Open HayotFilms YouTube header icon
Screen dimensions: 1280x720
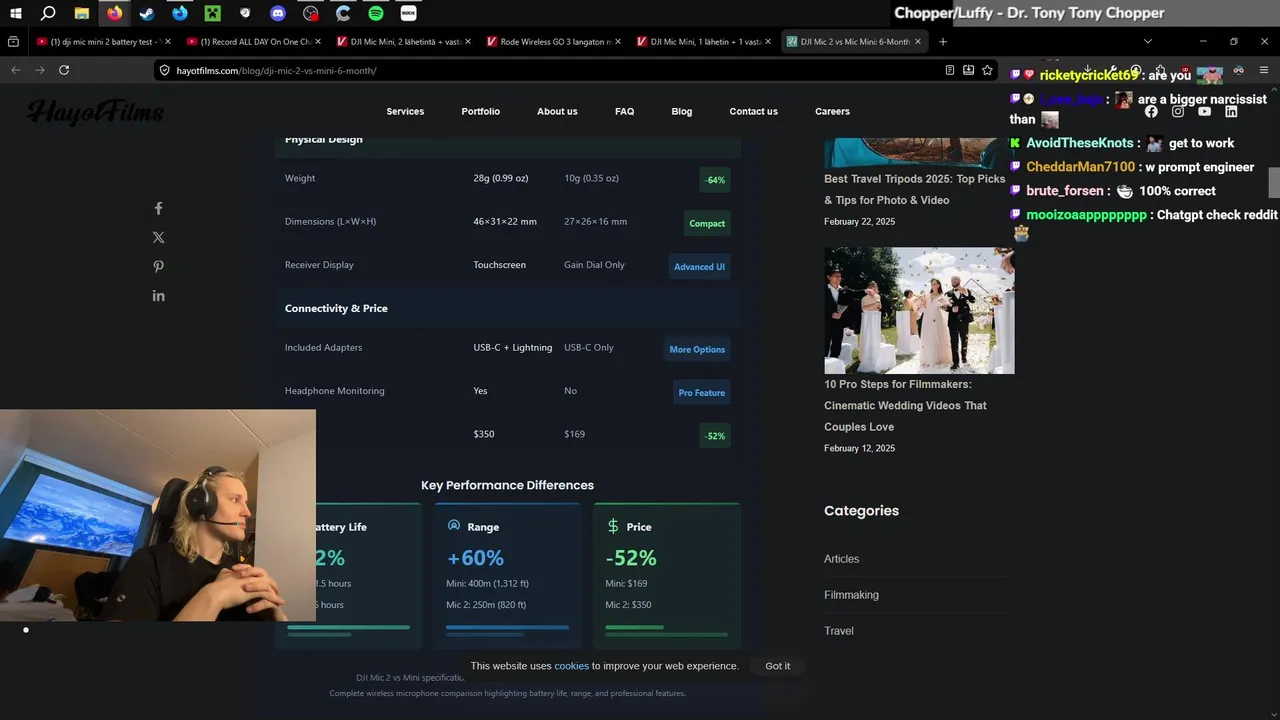1204,111
